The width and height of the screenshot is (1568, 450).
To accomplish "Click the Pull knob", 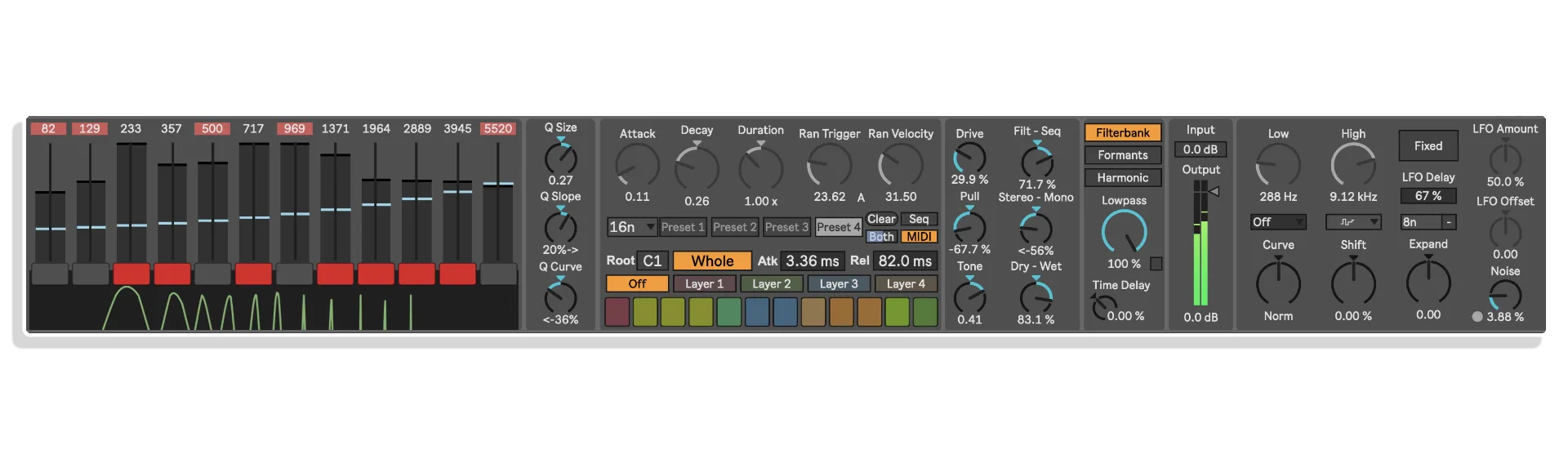I will pos(969,226).
